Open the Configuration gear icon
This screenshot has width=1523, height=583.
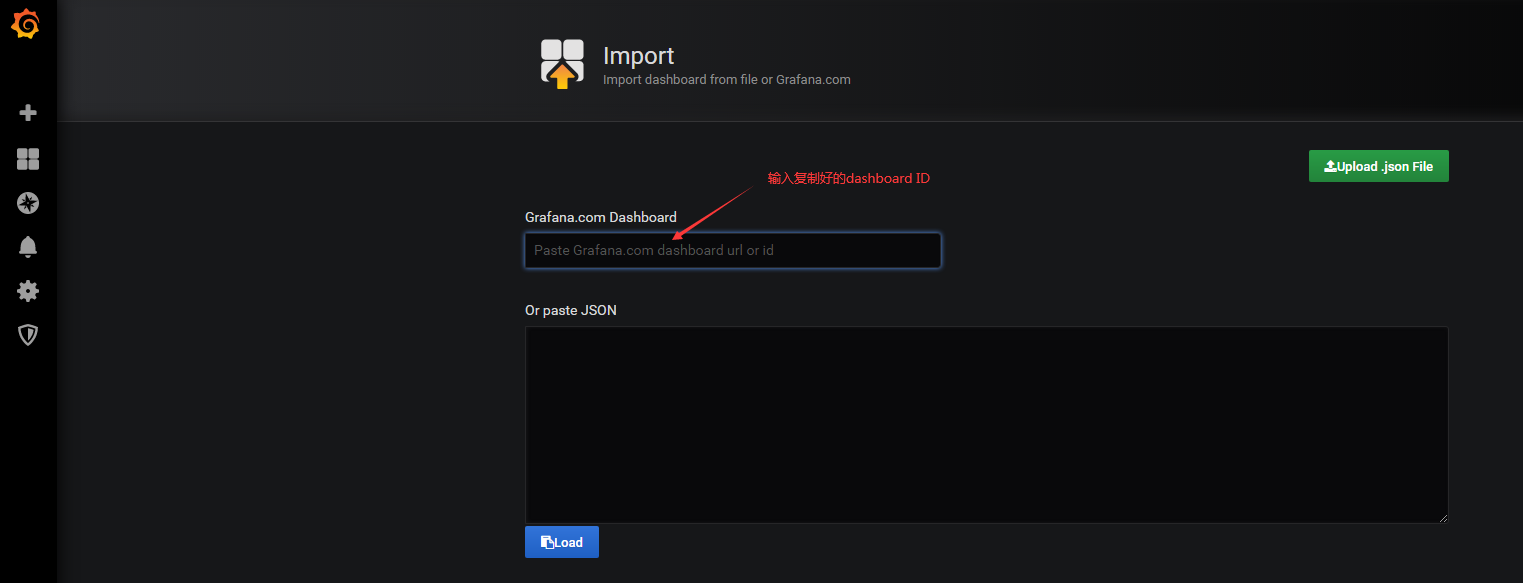pos(28,291)
